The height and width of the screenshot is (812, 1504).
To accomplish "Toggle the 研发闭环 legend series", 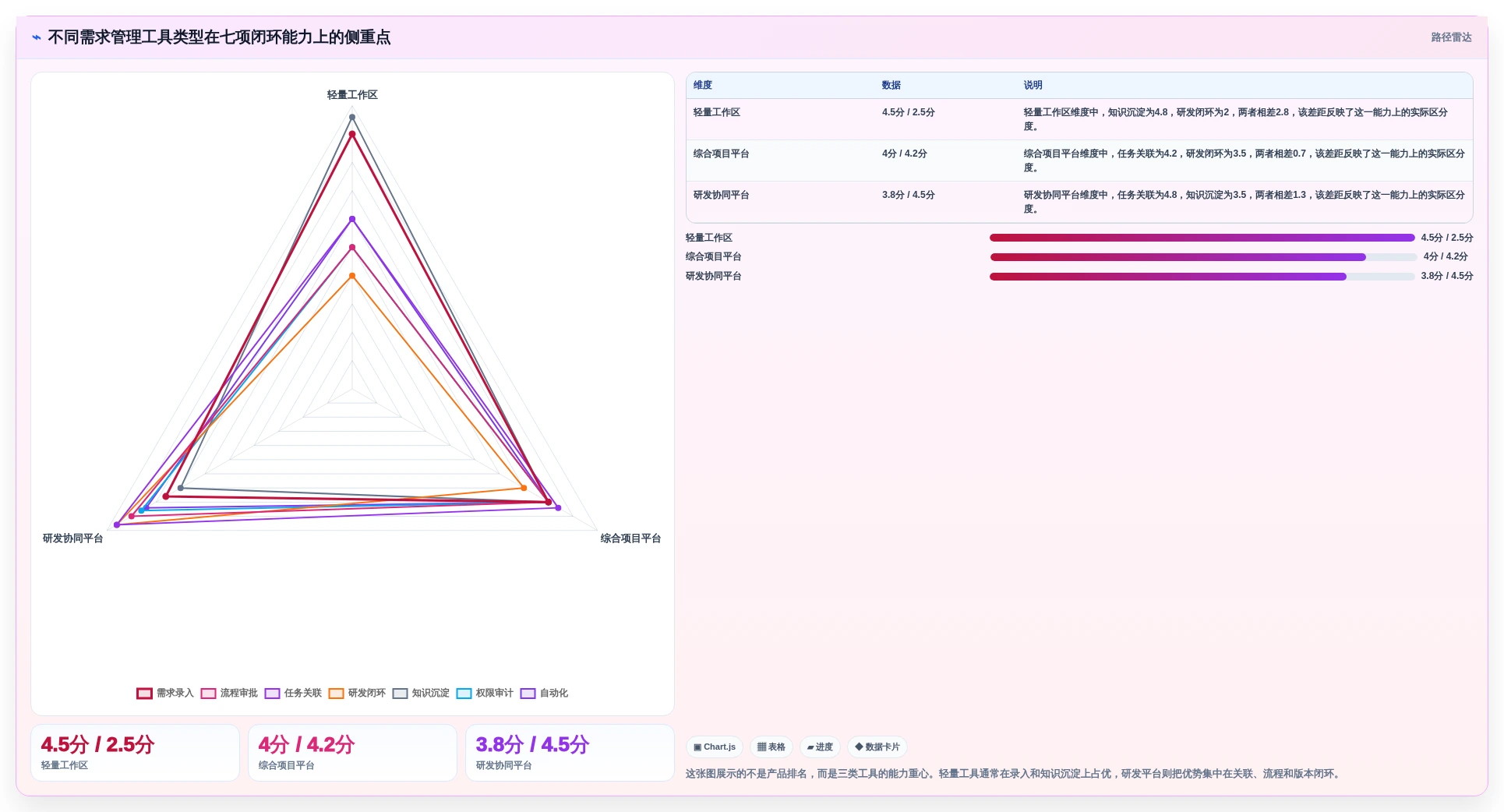I will click(x=357, y=694).
